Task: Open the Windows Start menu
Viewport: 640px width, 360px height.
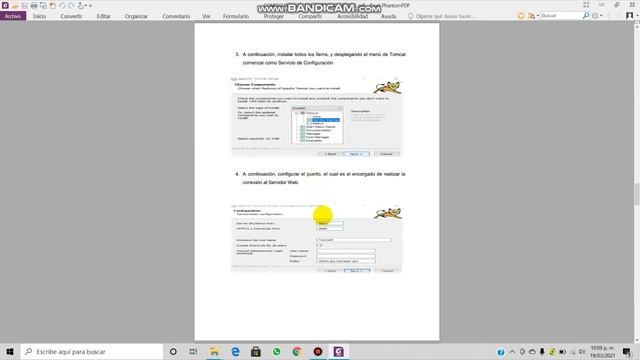Action: click(10, 351)
